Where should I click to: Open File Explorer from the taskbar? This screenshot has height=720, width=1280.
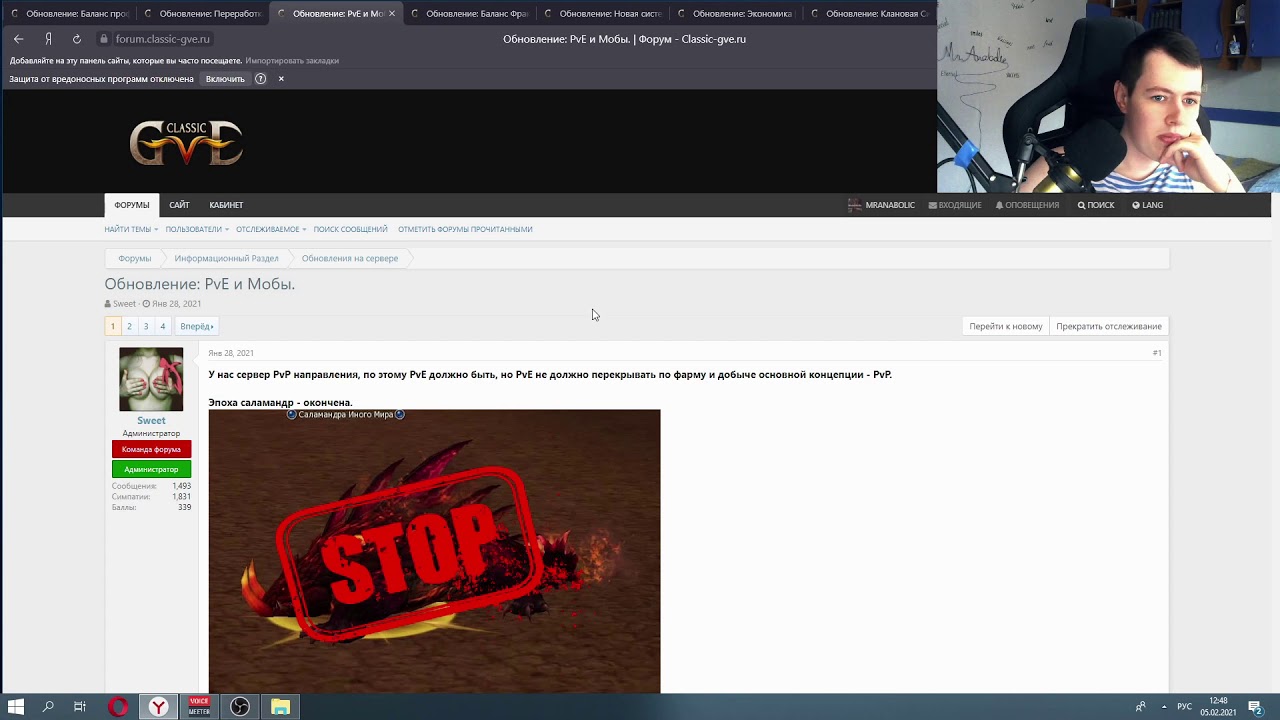point(280,707)
